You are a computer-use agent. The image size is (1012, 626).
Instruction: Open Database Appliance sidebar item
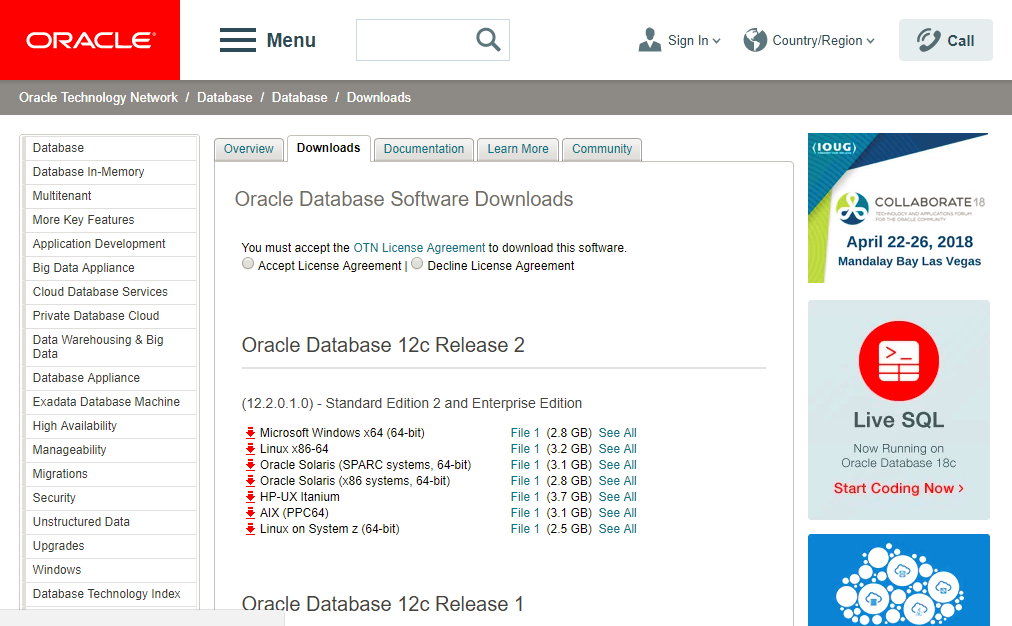tap(110, 378)
